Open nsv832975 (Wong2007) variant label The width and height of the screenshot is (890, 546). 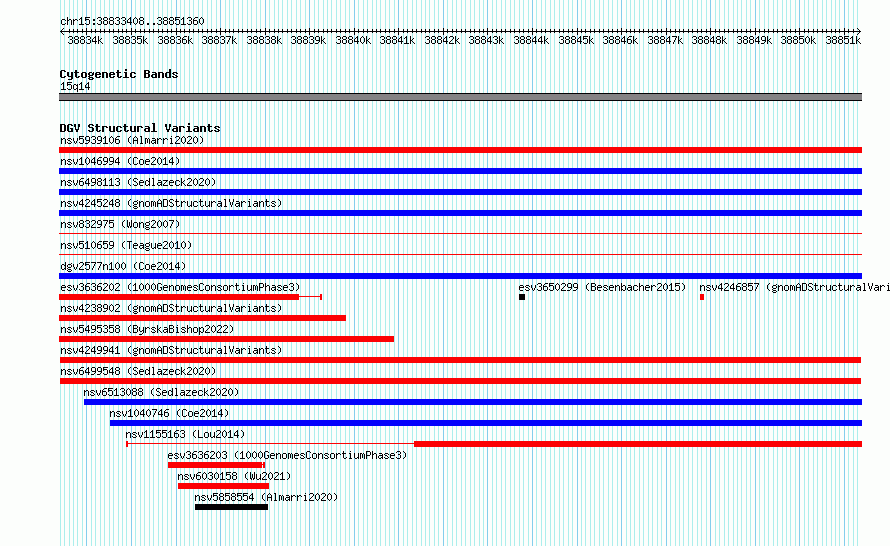[x=120, y=224]
